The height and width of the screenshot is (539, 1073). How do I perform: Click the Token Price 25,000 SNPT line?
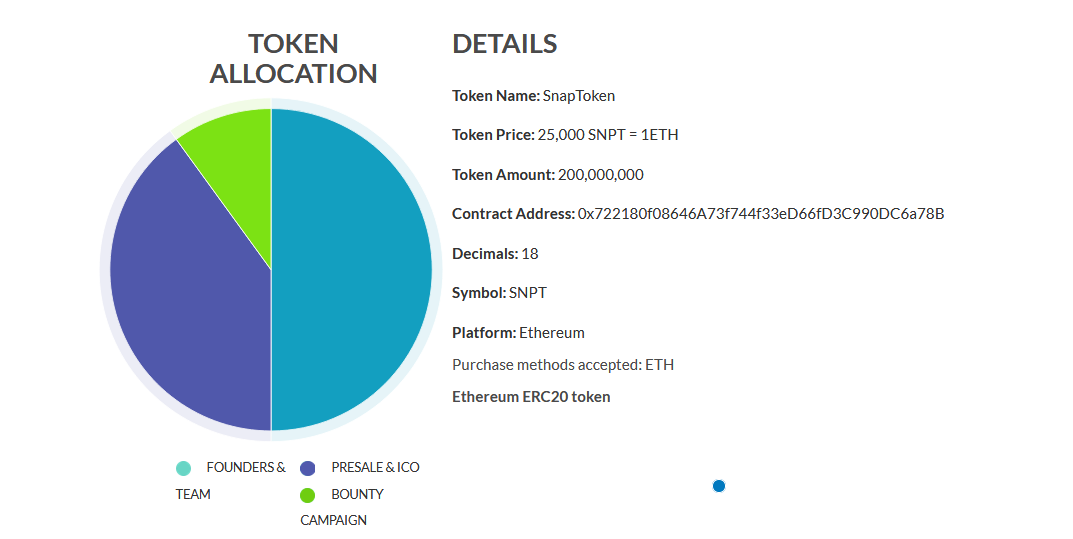click(x=565, y=135)
